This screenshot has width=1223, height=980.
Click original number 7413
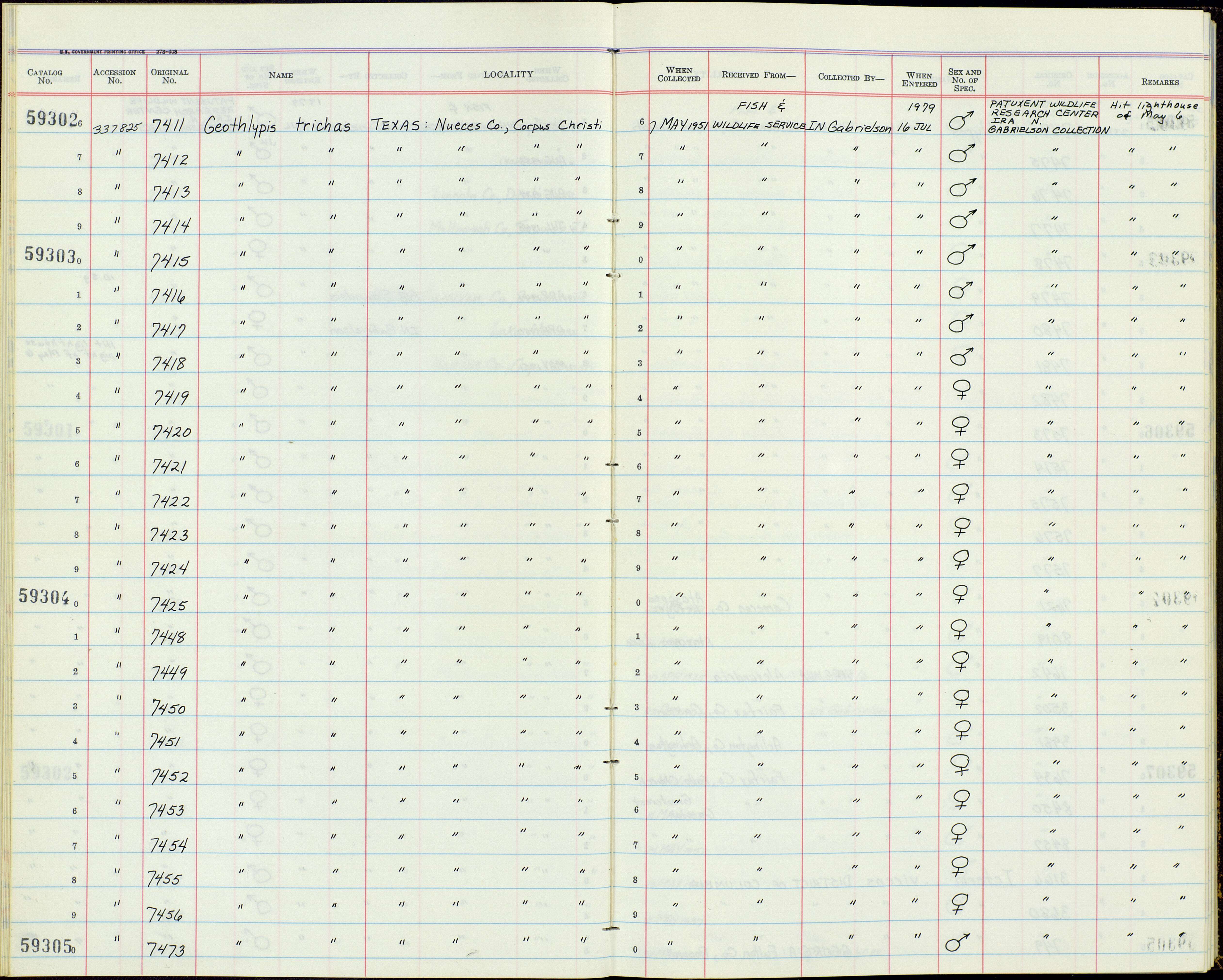click(x=171, y=194)
